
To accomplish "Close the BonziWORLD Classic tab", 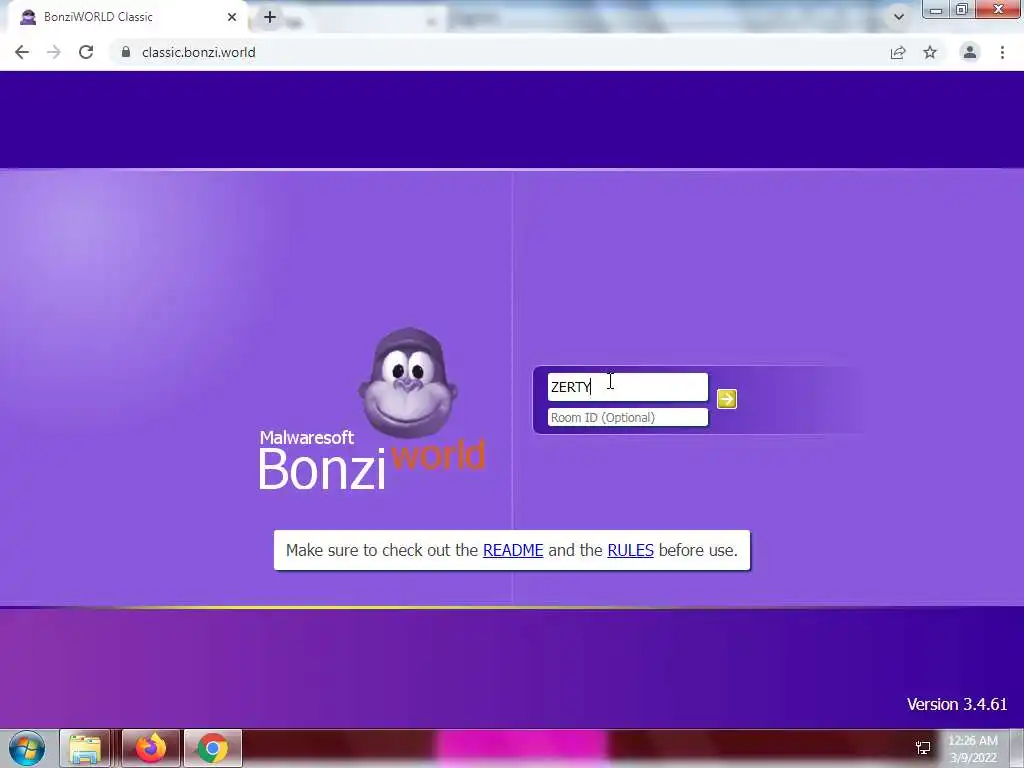I will (x=232, y=17).
